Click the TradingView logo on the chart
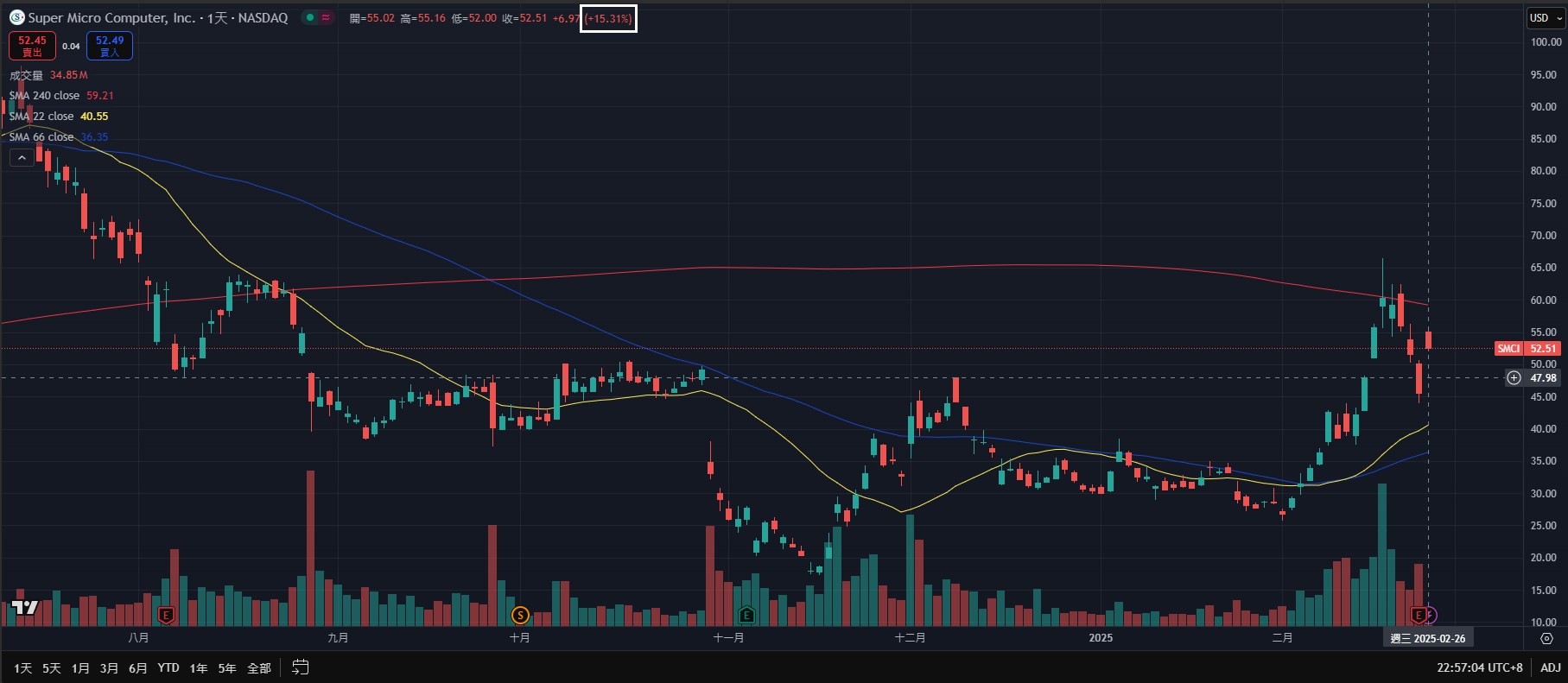Viewport: 1568px width, 683px height. click(x=25, y=608)
